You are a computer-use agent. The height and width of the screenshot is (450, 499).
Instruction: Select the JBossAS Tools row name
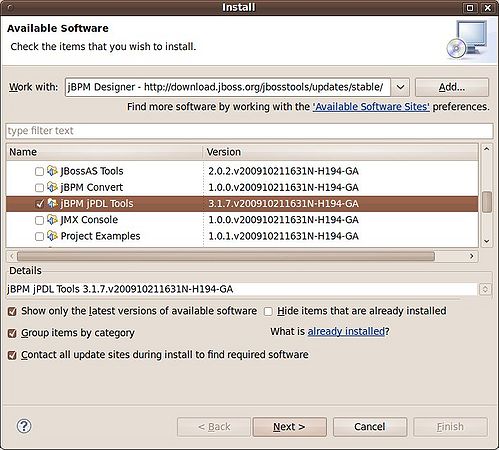[92, 171]
